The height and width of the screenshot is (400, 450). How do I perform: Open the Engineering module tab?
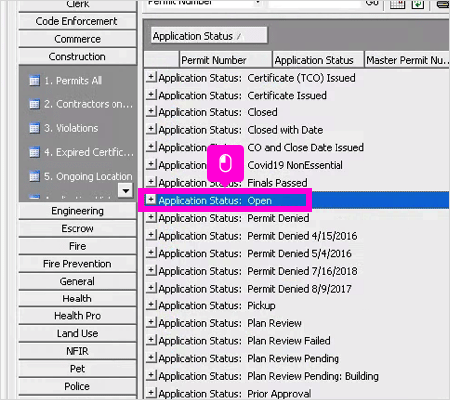point(77,211)
